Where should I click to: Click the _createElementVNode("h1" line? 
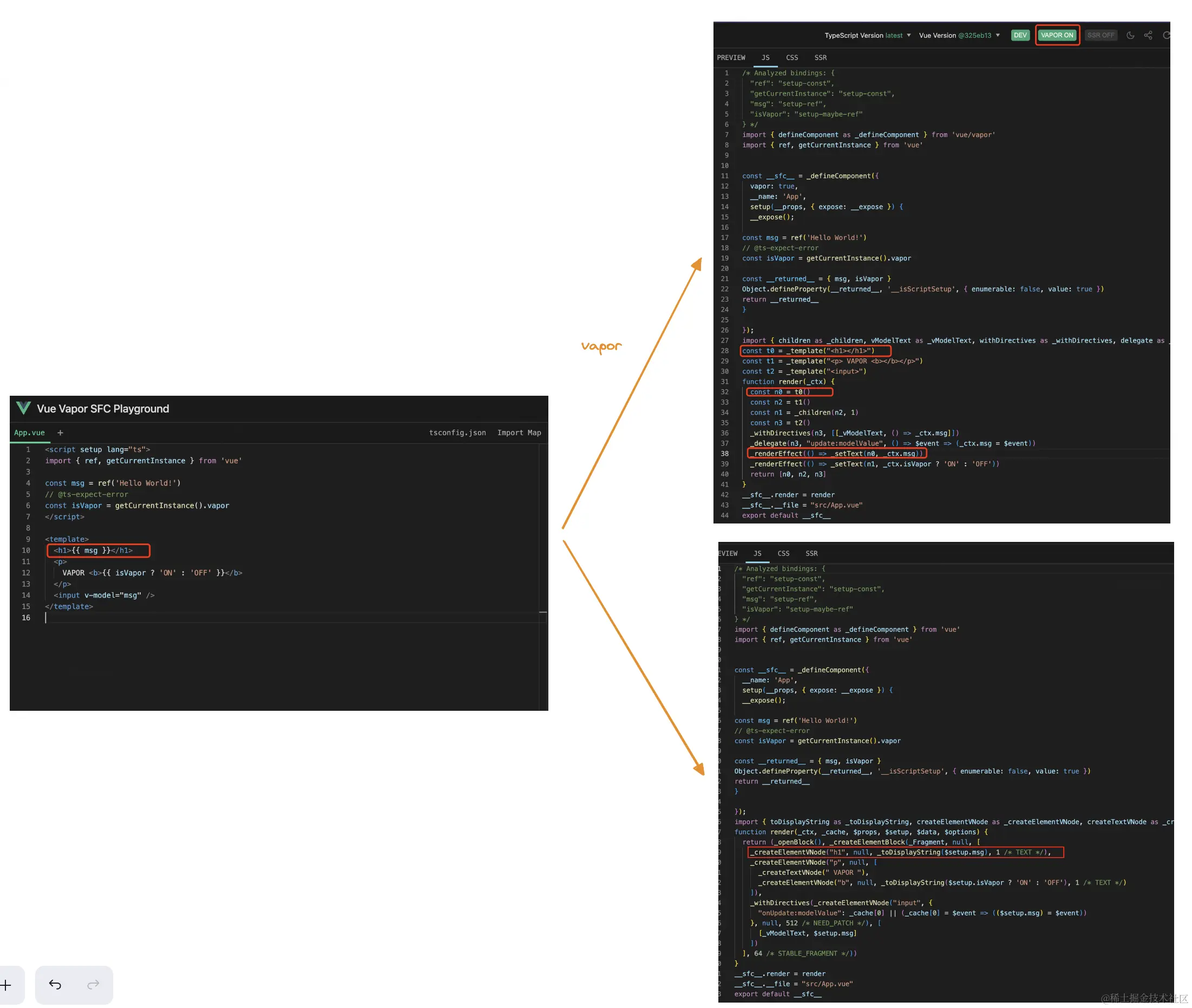coord(900,852)
